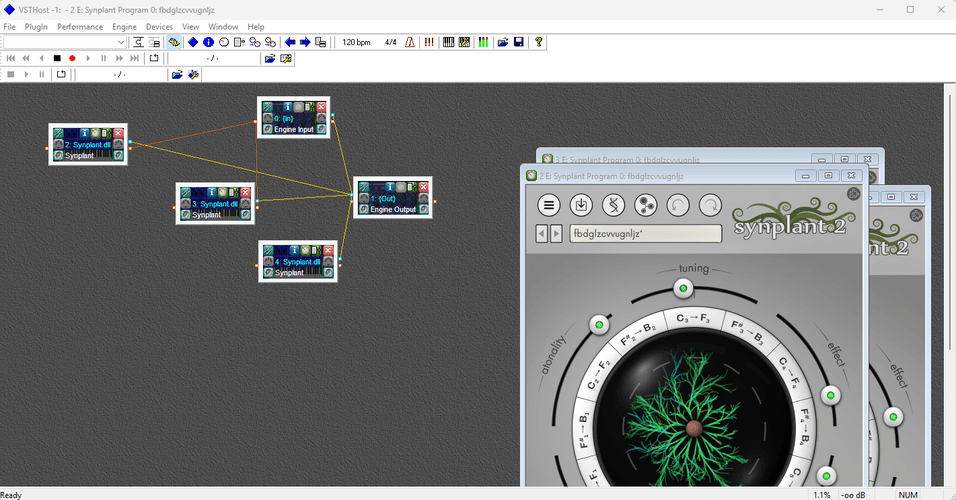Click the configure icon right of second-row folder icon
This screenshot has width=956, height=500.
(286, 59)
